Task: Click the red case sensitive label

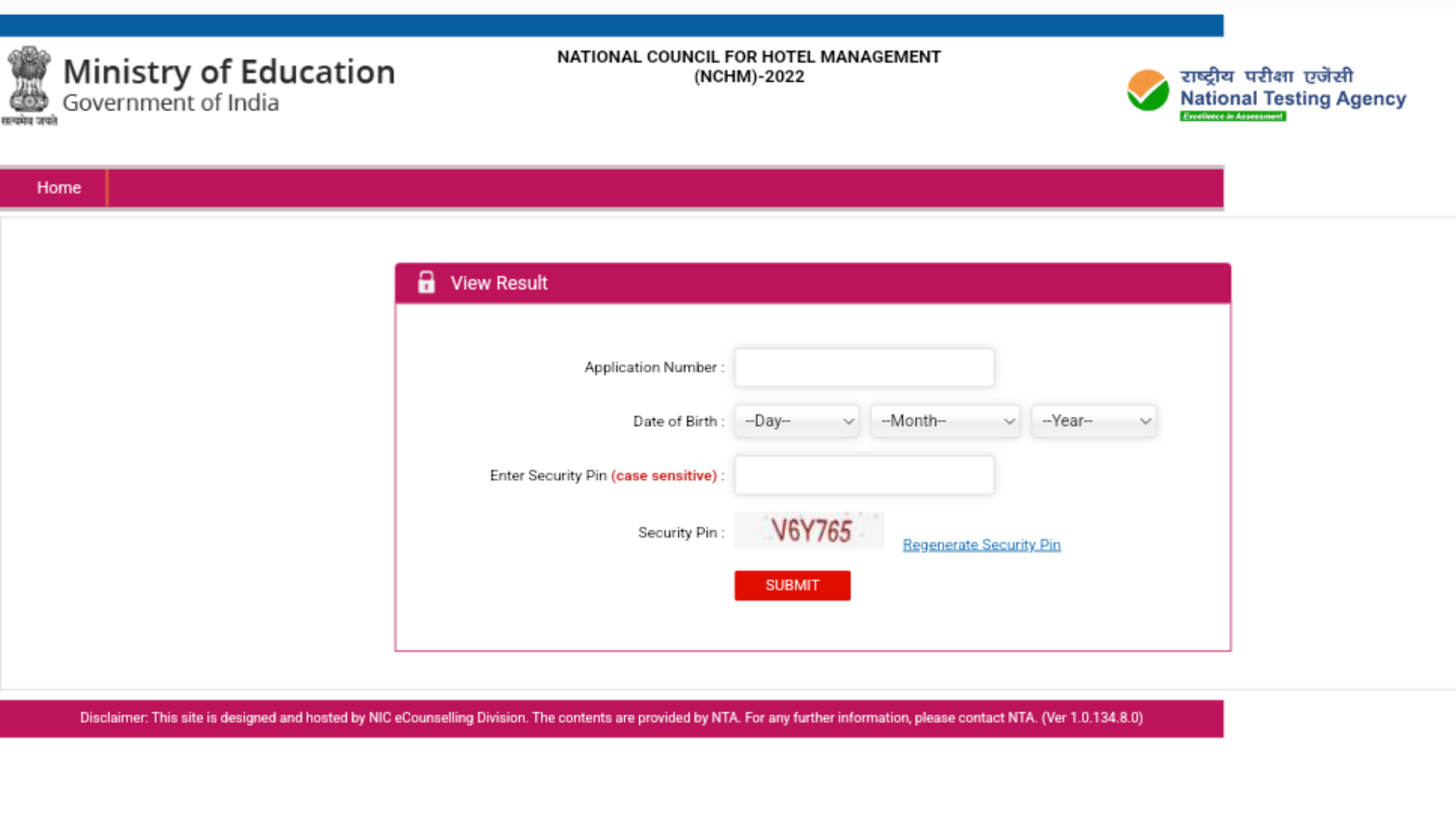Action: coord(664,476)
